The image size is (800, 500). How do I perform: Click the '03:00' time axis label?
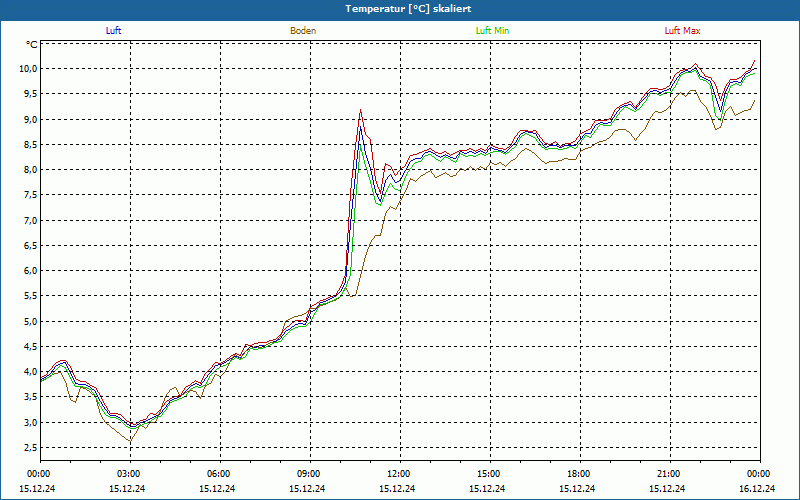coord(130,474)
